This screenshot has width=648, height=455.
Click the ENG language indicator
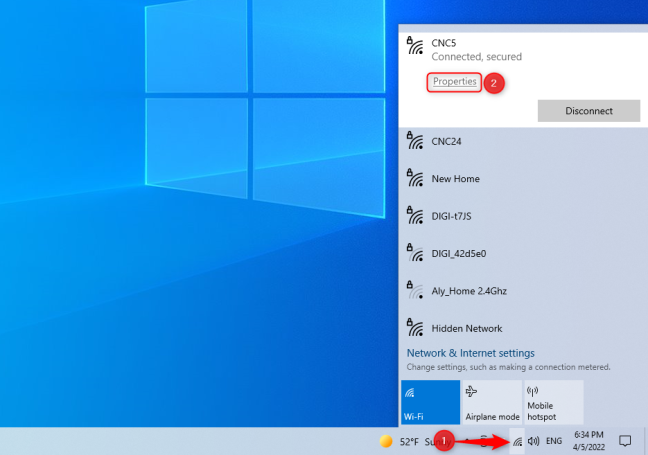click(554, 441)
